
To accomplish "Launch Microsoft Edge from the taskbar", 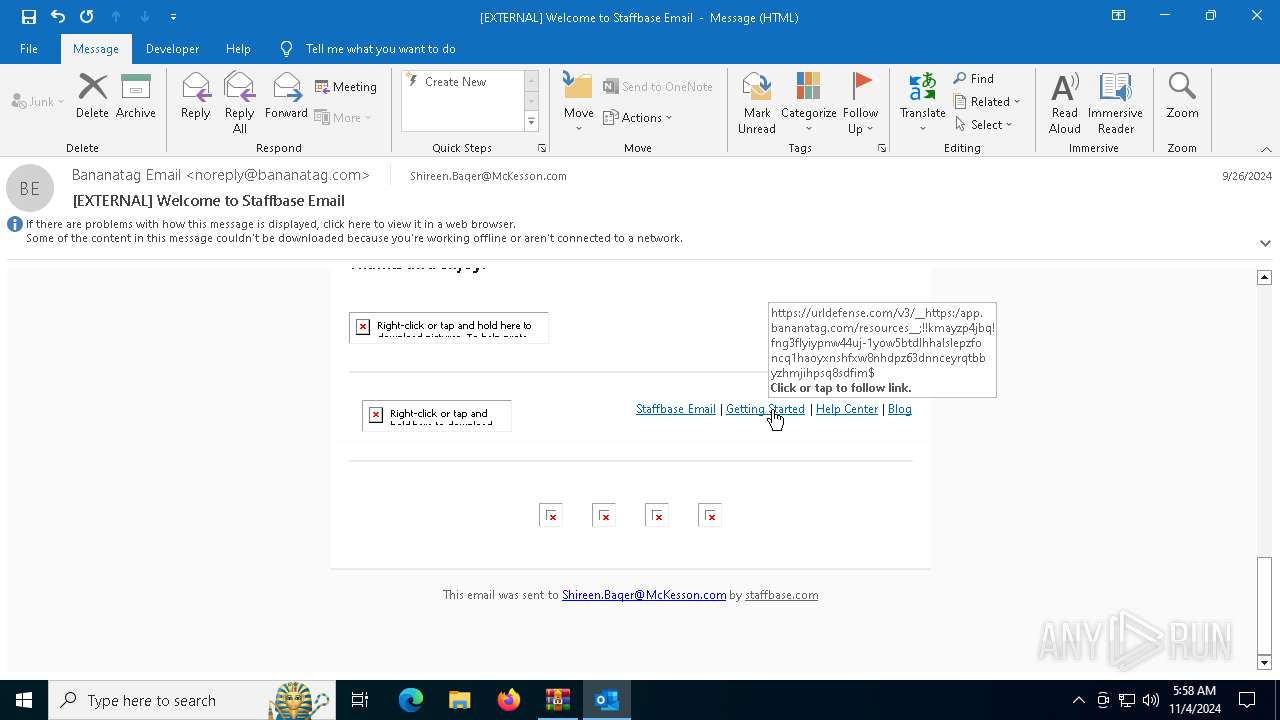I will pos(411,700).
